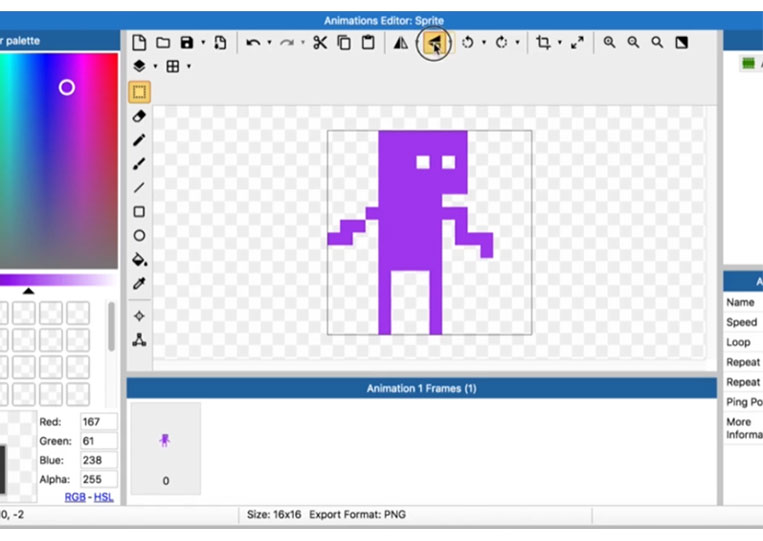Click the purple hue-lightness slider bar
763x541 pixels.
point(58,280)
